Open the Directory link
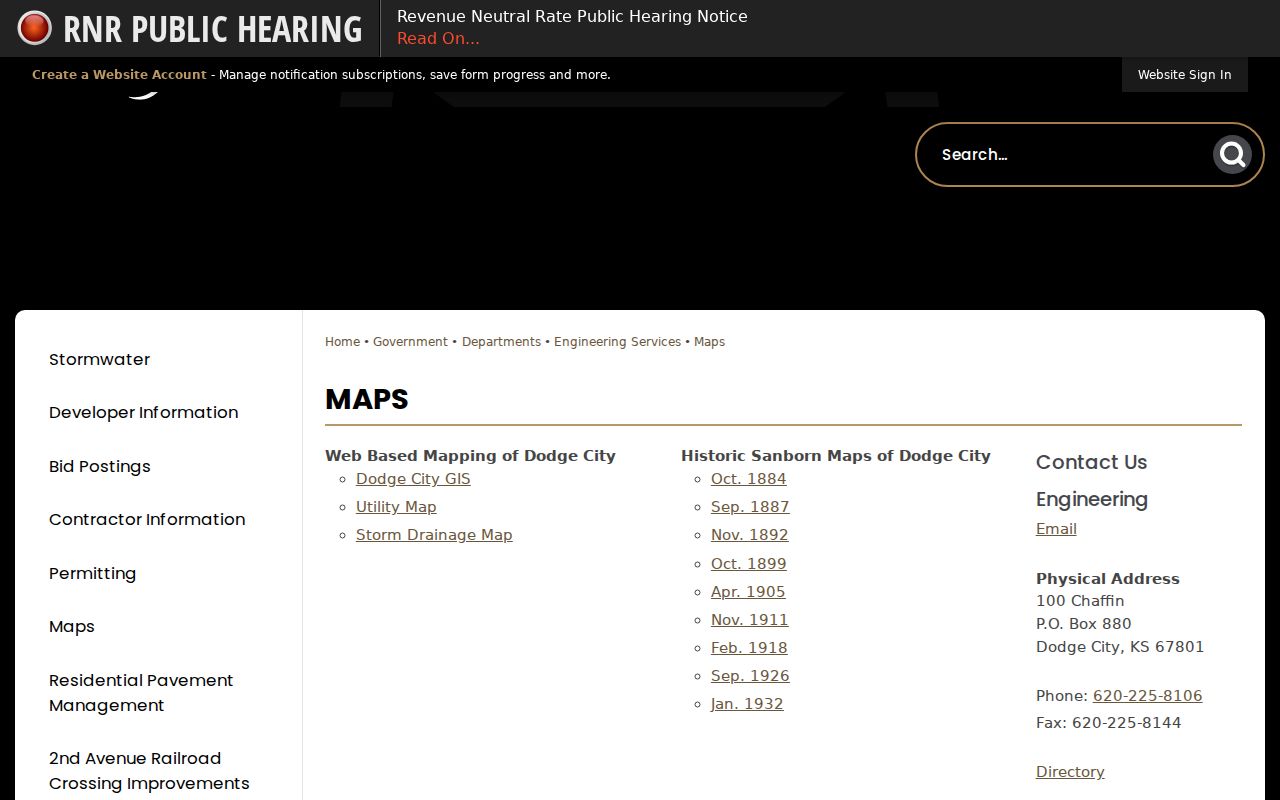This screenshot has width=1280, height=800. coord(1070,772)
